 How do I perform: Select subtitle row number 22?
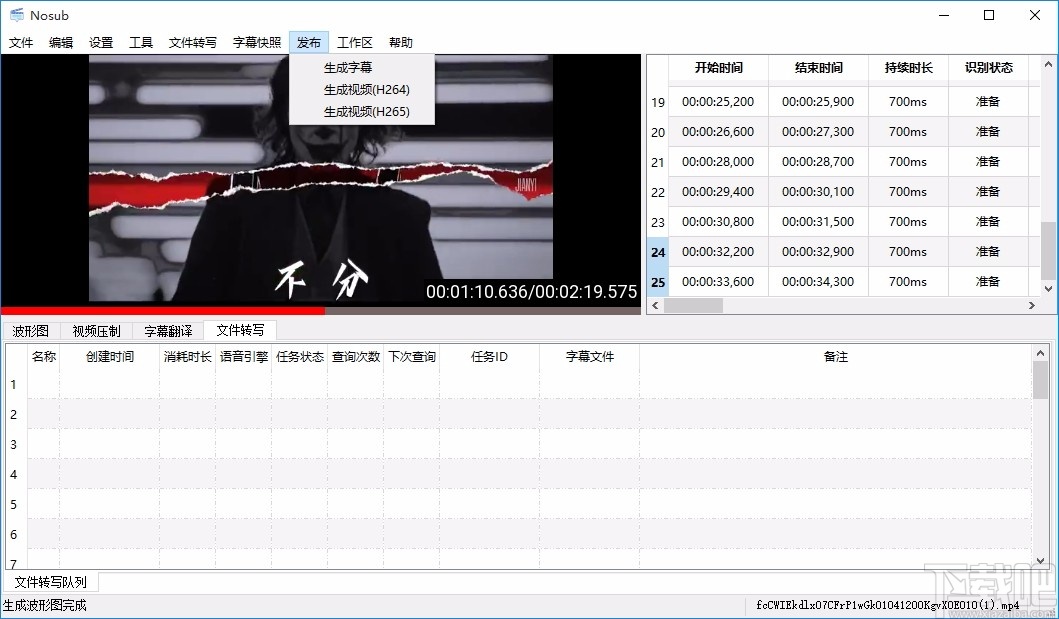[x=658, y=192]
